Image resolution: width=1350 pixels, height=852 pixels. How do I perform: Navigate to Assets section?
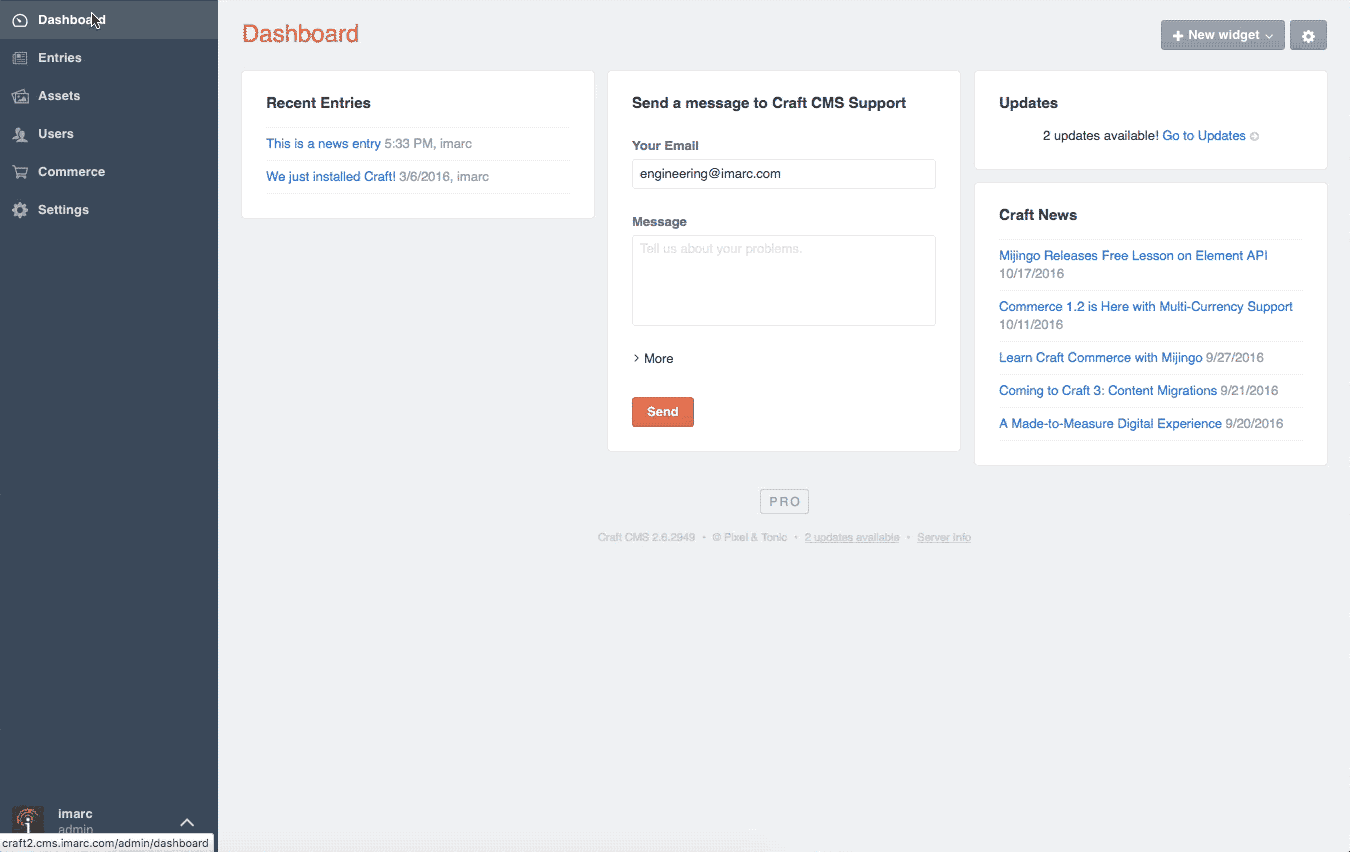pyautogui.click(x=109, y=96)
